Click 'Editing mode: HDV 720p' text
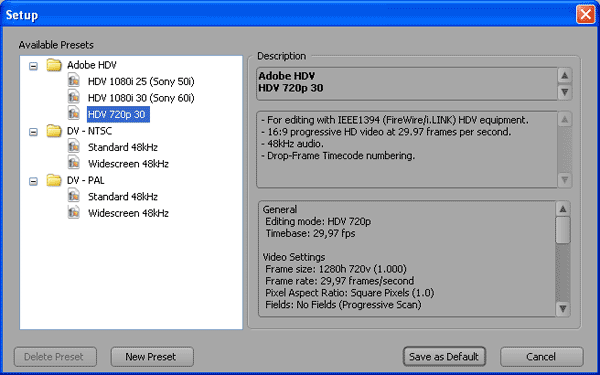600x375 pixels. 318,222
